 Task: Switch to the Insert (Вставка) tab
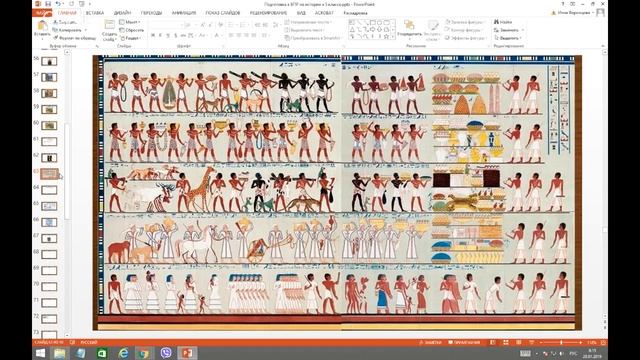(x=95, y=13)
